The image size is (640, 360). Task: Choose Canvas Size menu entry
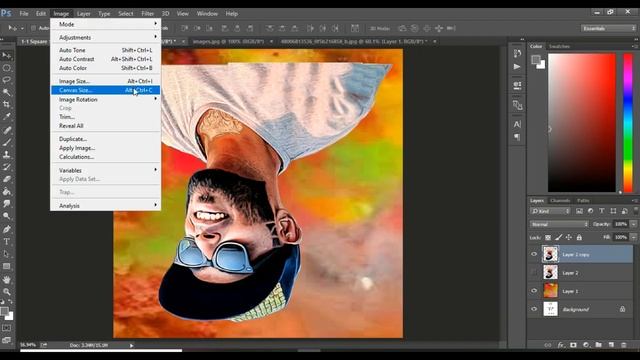106,90
